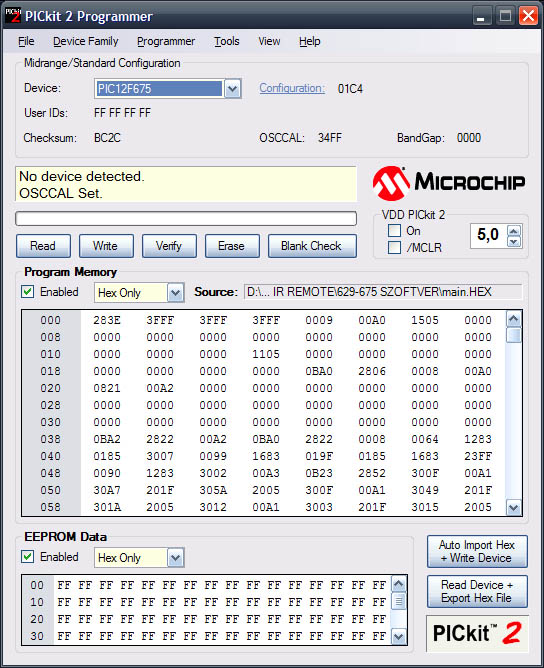Minimize the PICkit 2 Programmer window
This screenshot has width=544, height=668.
(481, 16)
